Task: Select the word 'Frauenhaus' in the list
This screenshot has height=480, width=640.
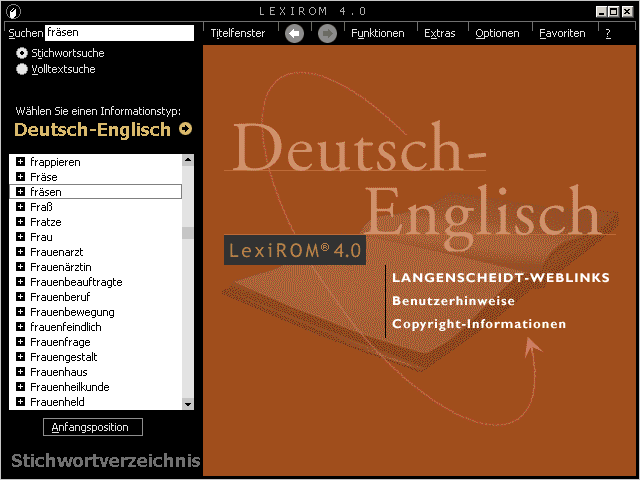Action: pos(59,372)
